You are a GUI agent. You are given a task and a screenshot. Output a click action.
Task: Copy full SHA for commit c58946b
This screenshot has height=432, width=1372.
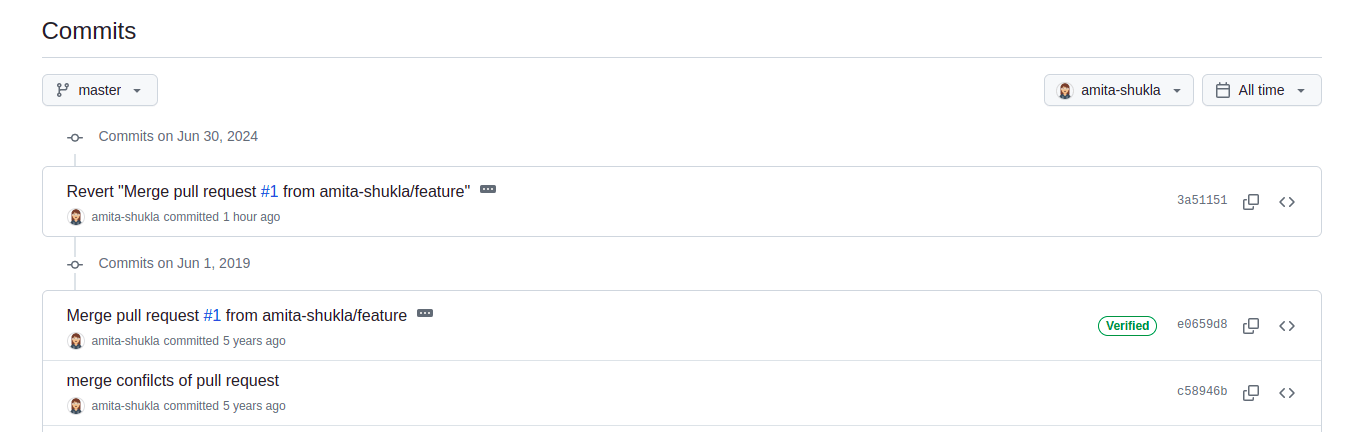coord(1250,392)
